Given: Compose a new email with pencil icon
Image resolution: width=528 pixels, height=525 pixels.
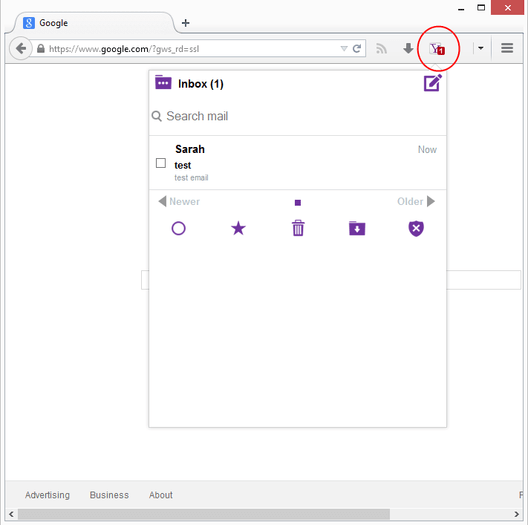Looking at the screenshot, I should pyautogui.click(x=432, y=83).
